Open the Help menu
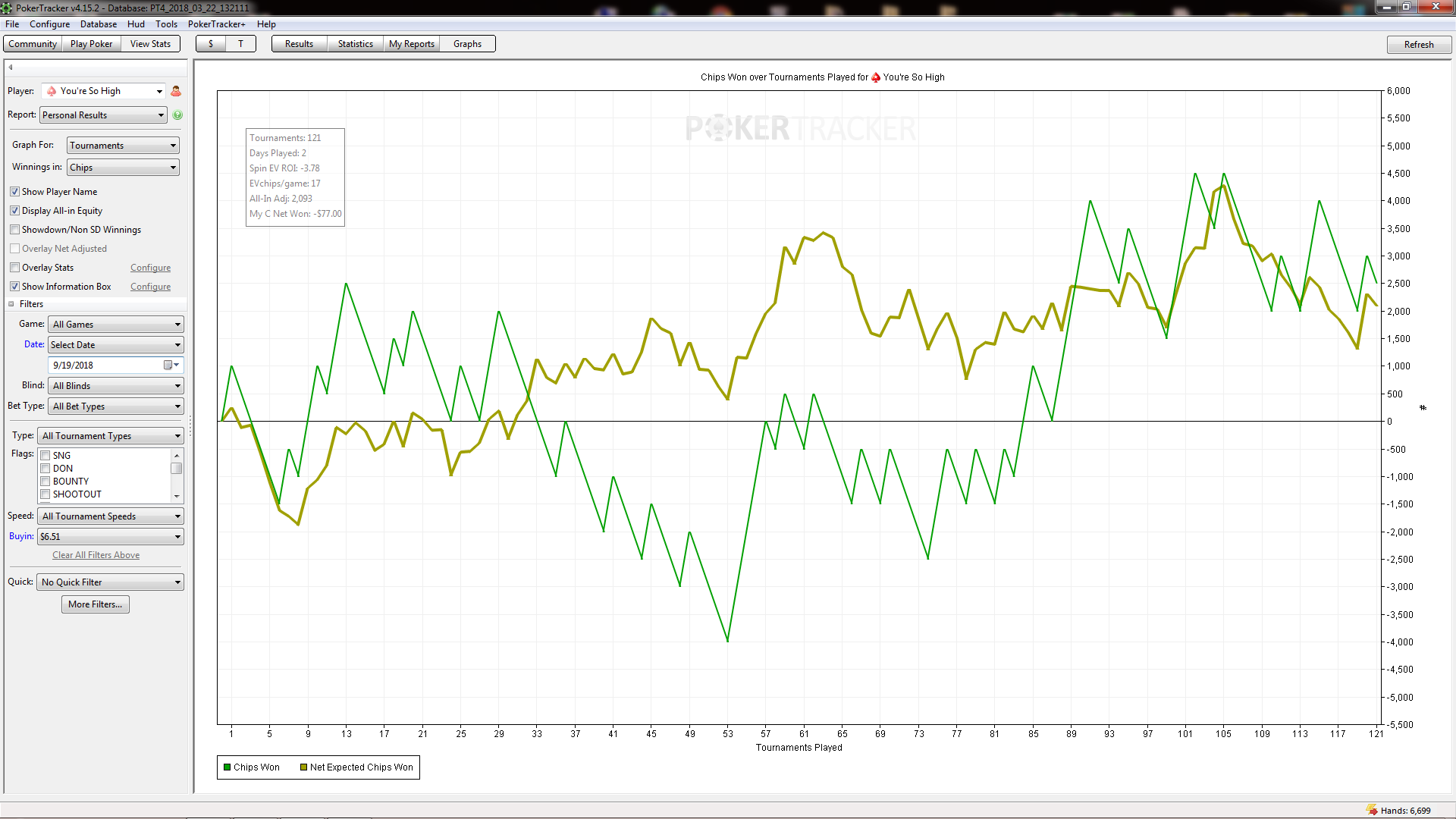This screenshot has height=819, width=1456. pyautogui.click(x=266, y=24)
